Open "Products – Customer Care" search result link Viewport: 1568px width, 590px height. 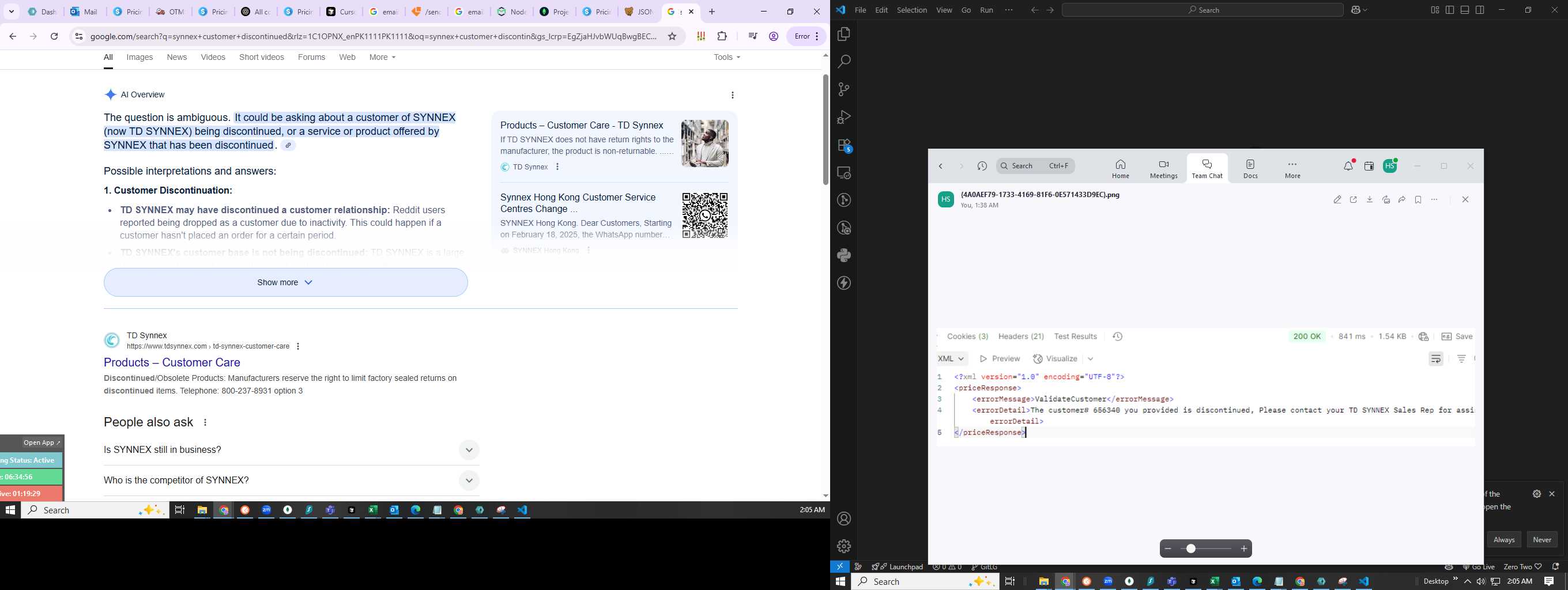[x=172, y=362]
